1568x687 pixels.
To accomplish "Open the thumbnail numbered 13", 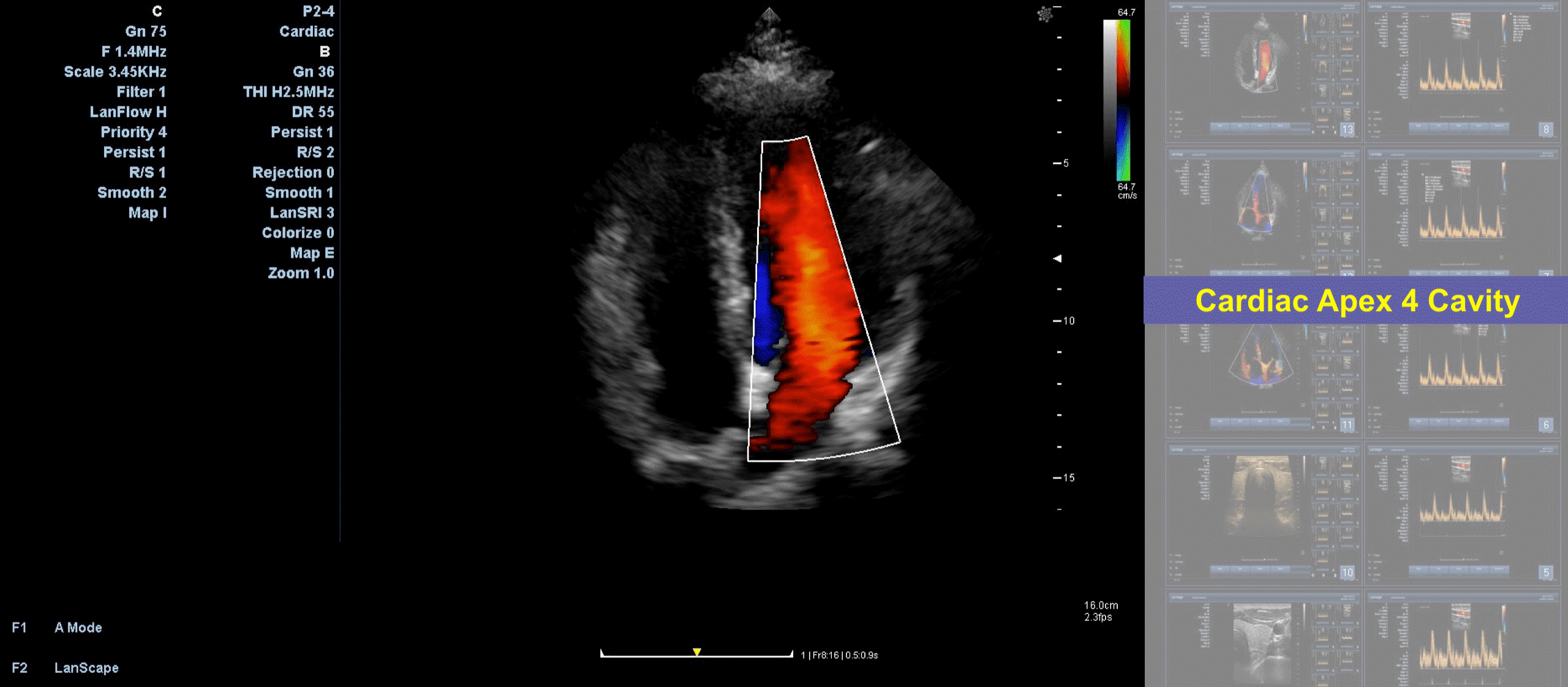I will [1264, 72].
